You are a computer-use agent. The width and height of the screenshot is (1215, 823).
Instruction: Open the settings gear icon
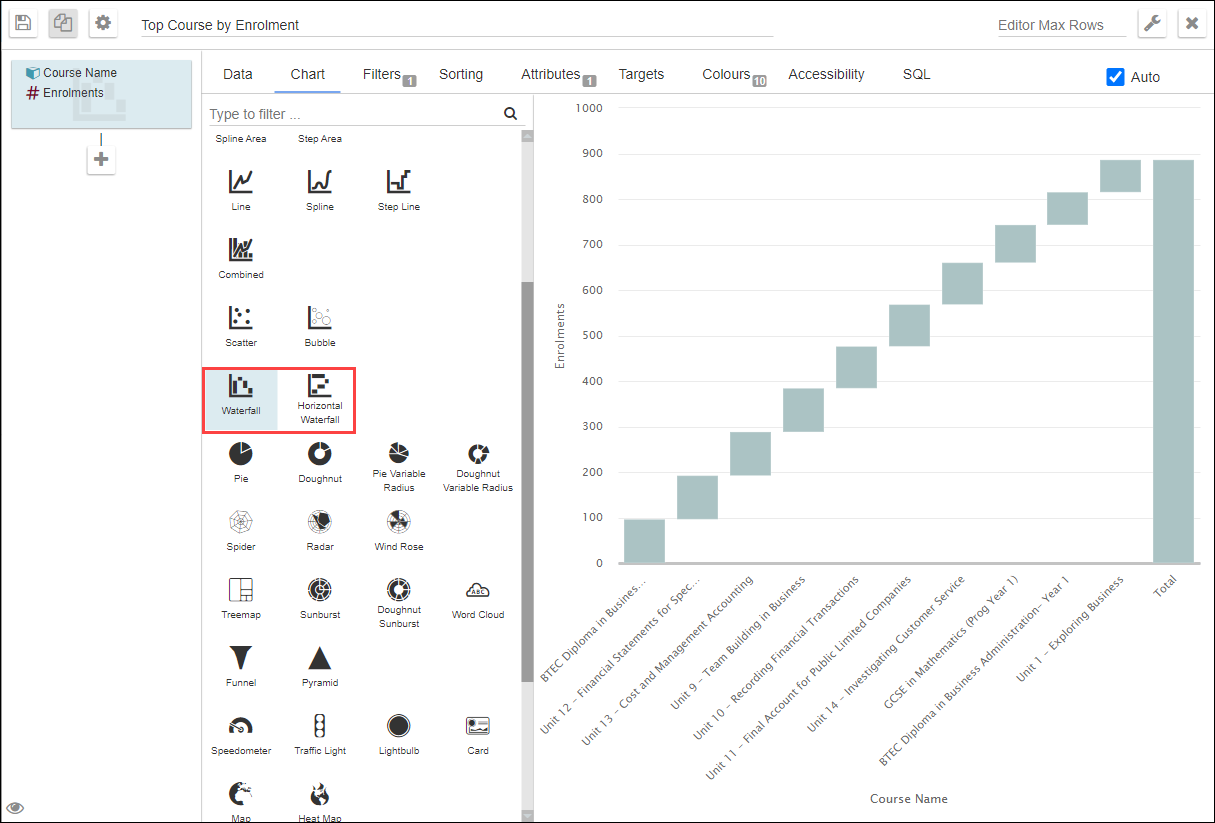click(103, 23)
